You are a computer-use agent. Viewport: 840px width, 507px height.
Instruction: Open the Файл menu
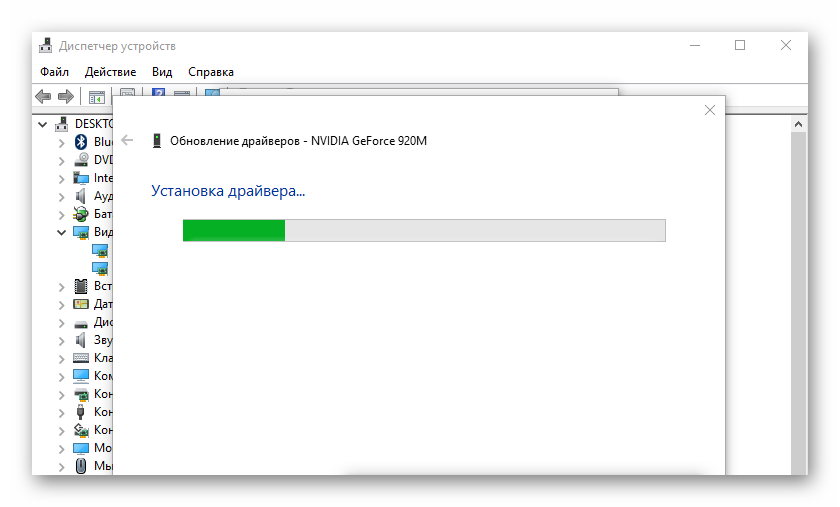tap(54, 72)
